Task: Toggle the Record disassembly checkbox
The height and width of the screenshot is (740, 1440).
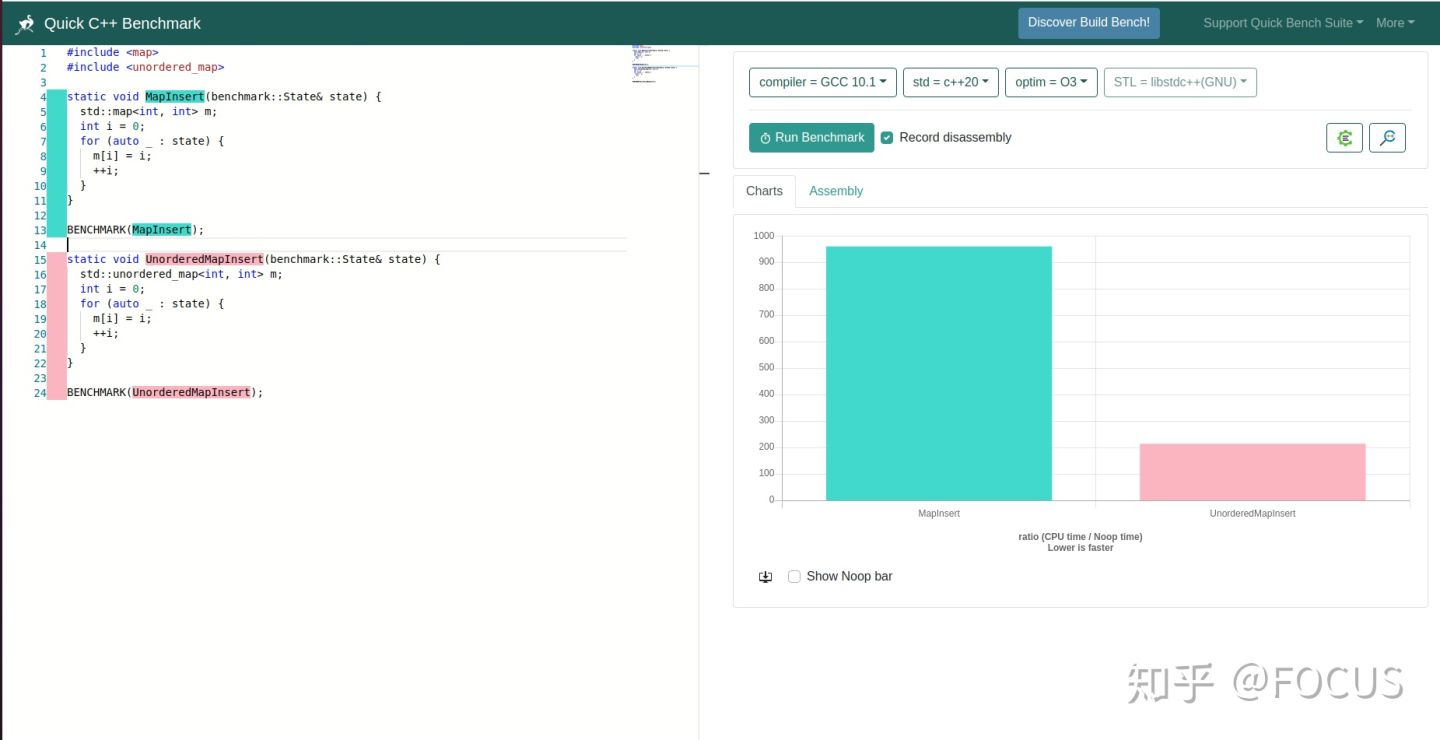Action: tap(887, 138)
